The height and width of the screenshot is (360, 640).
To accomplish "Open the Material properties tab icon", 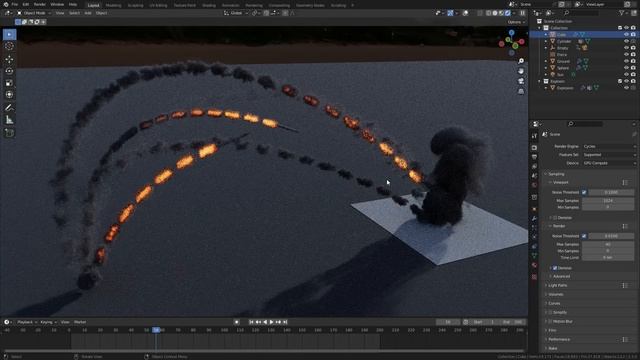I will coord(534,265).
